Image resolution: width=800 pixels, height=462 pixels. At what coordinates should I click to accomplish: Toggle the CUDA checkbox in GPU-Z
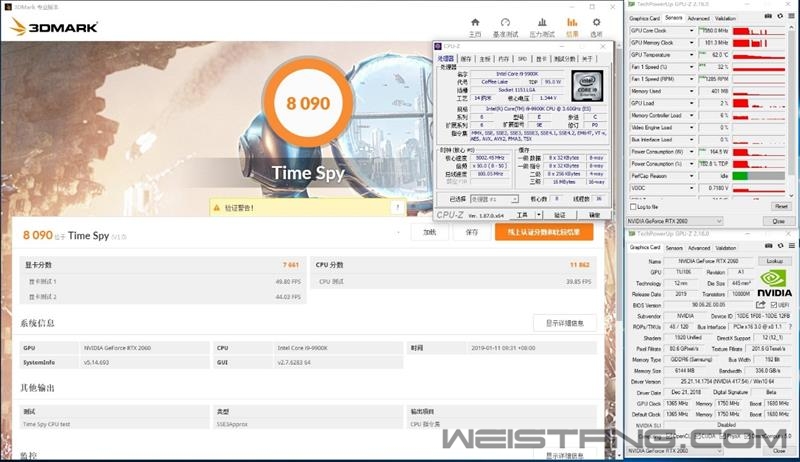(x=696, y=437)
